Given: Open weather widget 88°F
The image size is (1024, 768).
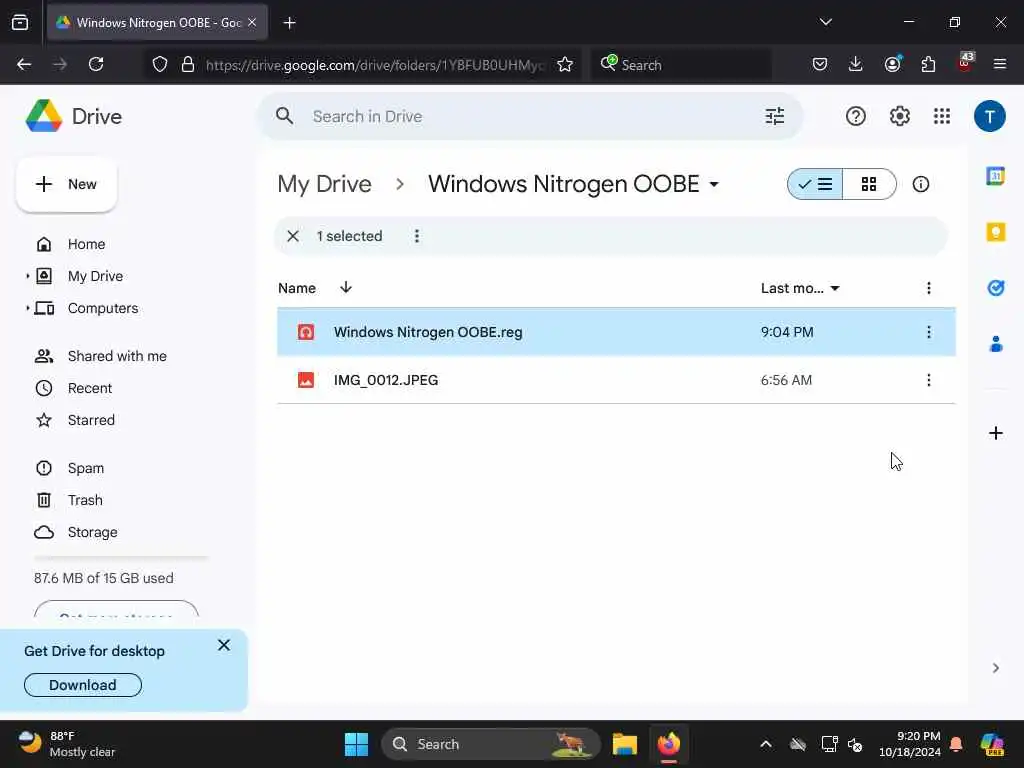Looking at the screenshot, I should (67, 744).
